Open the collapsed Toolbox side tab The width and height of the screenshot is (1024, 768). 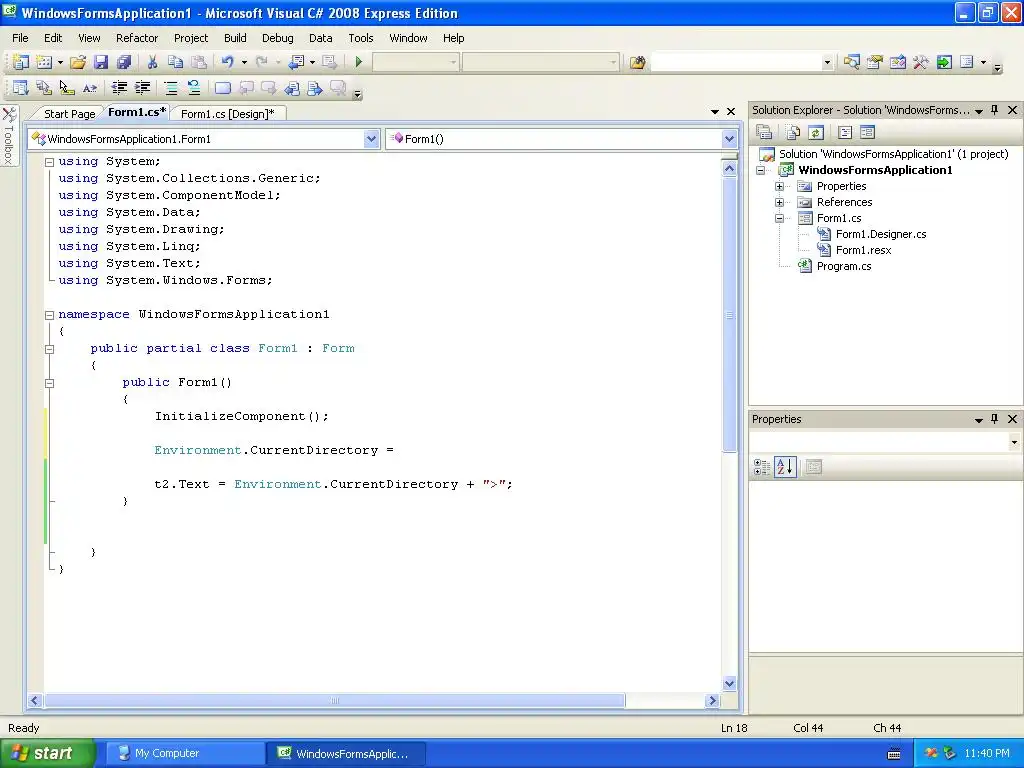9,136
